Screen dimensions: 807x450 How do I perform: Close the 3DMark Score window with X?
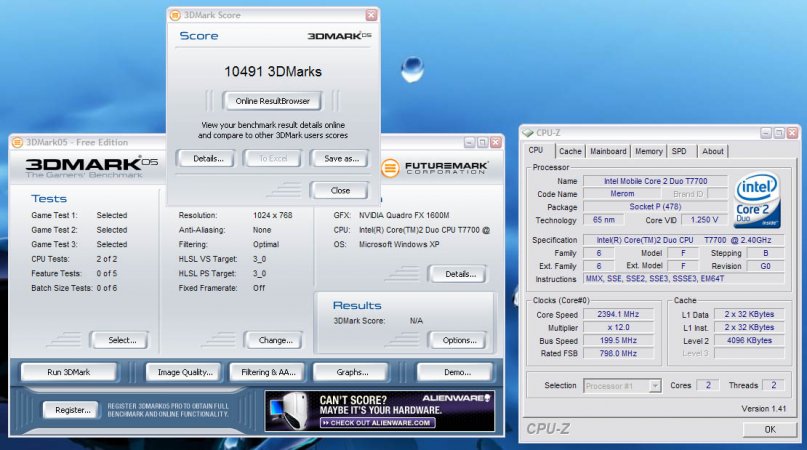pyautogui.click(x=371, y=15)
